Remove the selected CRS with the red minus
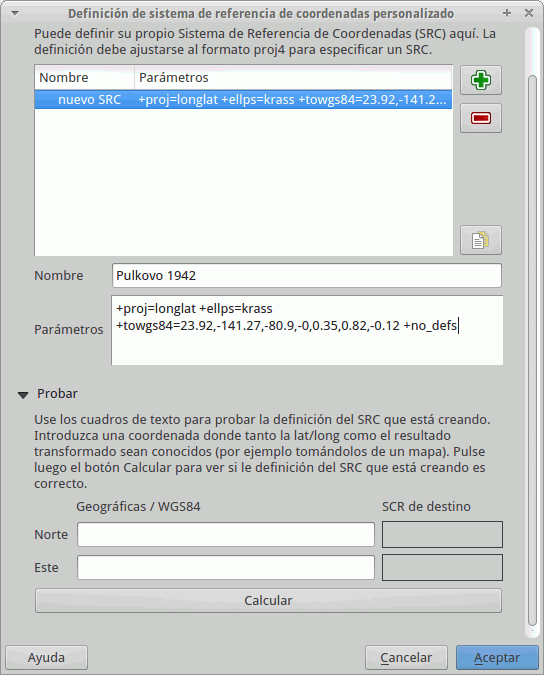544x675 pixels. [481, 118]
